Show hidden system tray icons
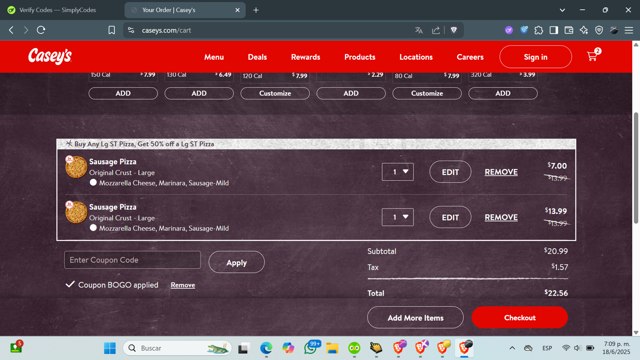This screenshot has width=640, height=360. [512, 348]
